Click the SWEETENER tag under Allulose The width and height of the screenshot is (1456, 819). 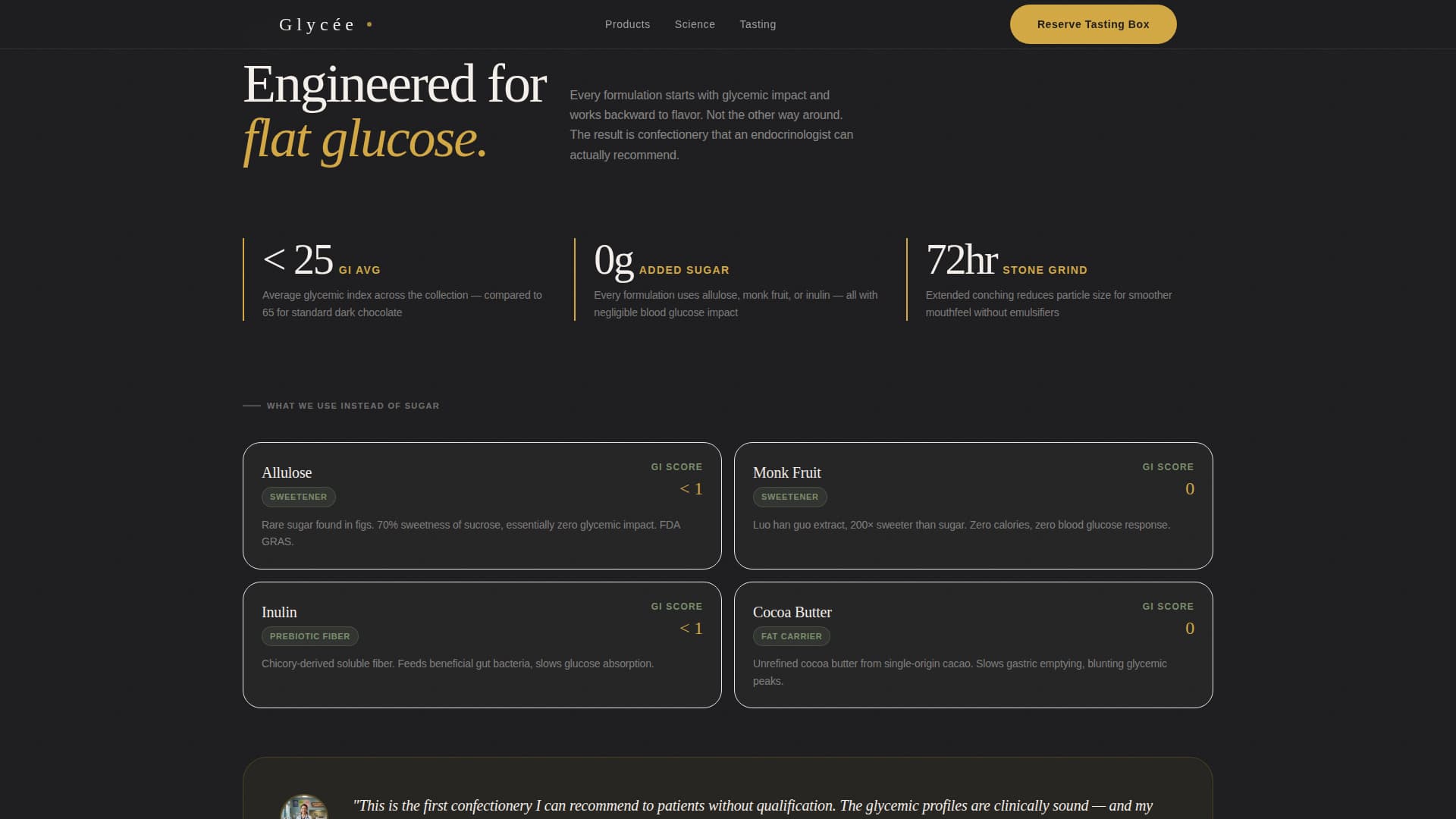[x=298, y=497]
